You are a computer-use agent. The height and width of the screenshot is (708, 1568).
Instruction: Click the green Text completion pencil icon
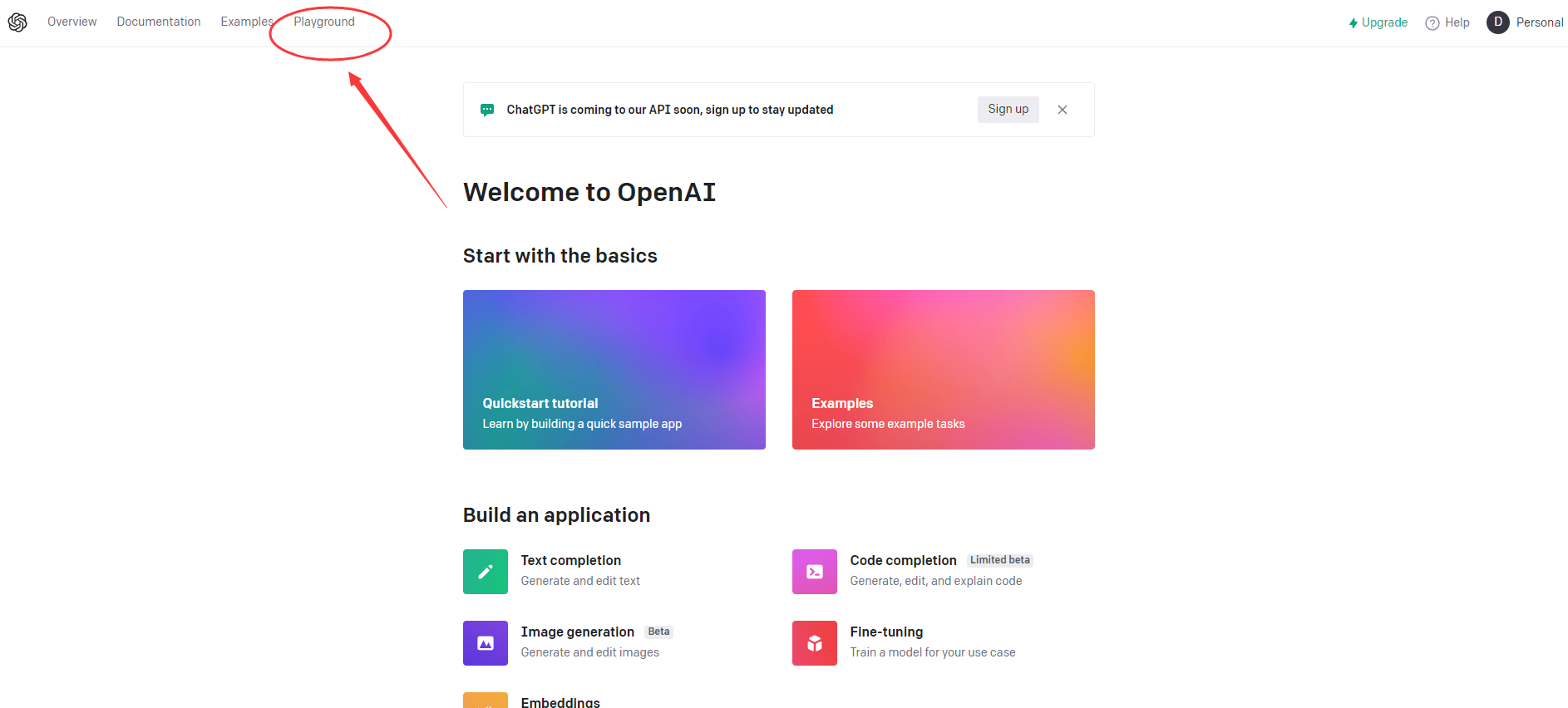[x=485, y=572]
